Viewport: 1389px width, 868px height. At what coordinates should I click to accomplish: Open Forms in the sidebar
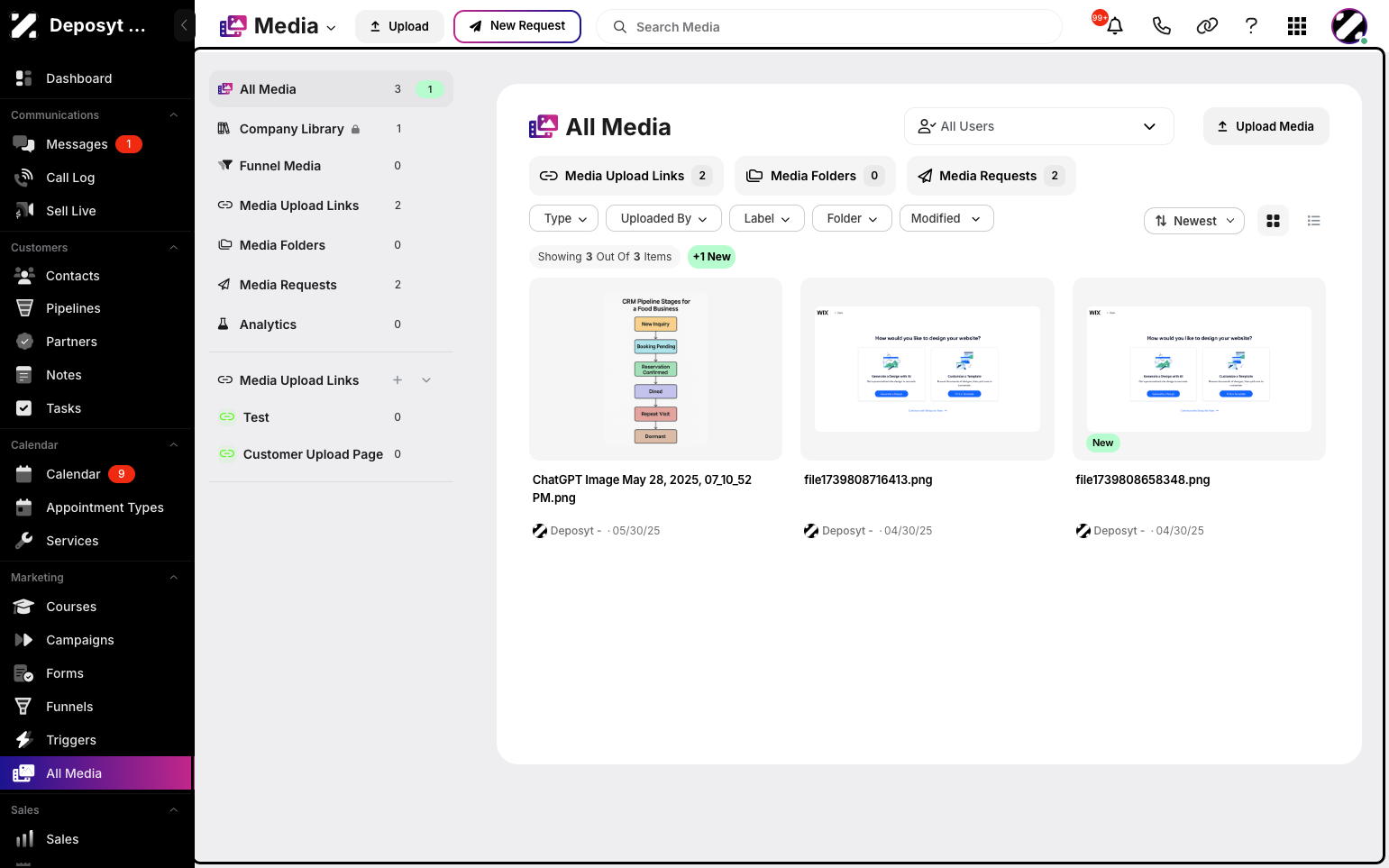(96, 673)
